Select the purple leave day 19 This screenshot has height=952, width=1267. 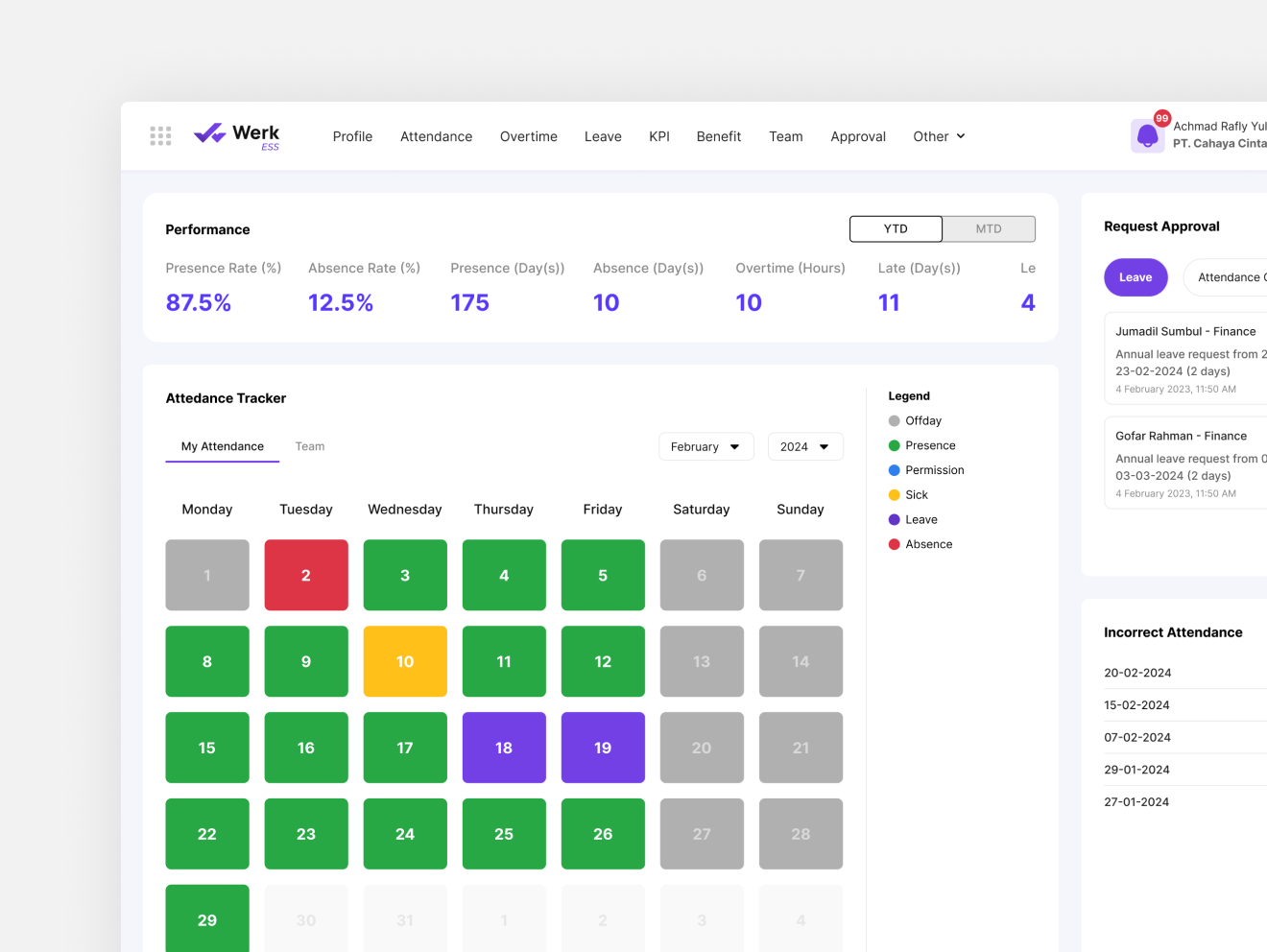tap(603, 748)
